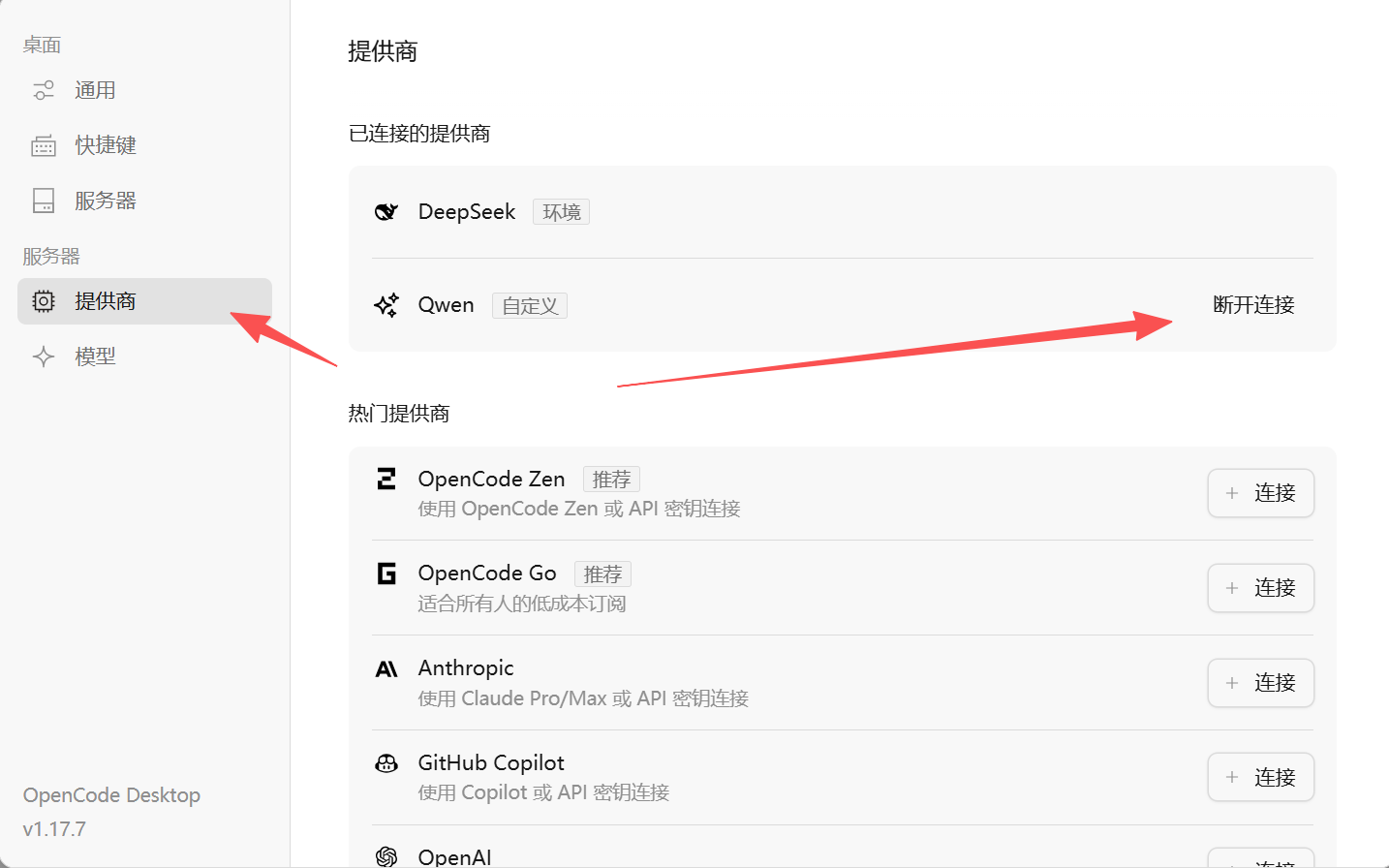Connect the GitHub Copilot provider

[1260, 777]
